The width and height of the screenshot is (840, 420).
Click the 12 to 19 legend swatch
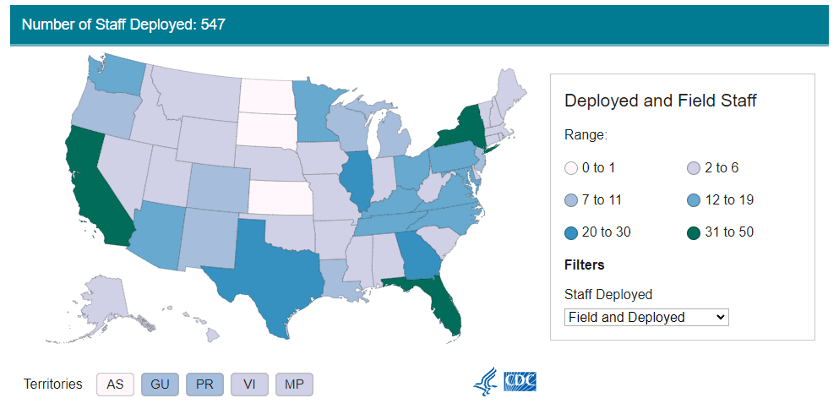(692, 200)
